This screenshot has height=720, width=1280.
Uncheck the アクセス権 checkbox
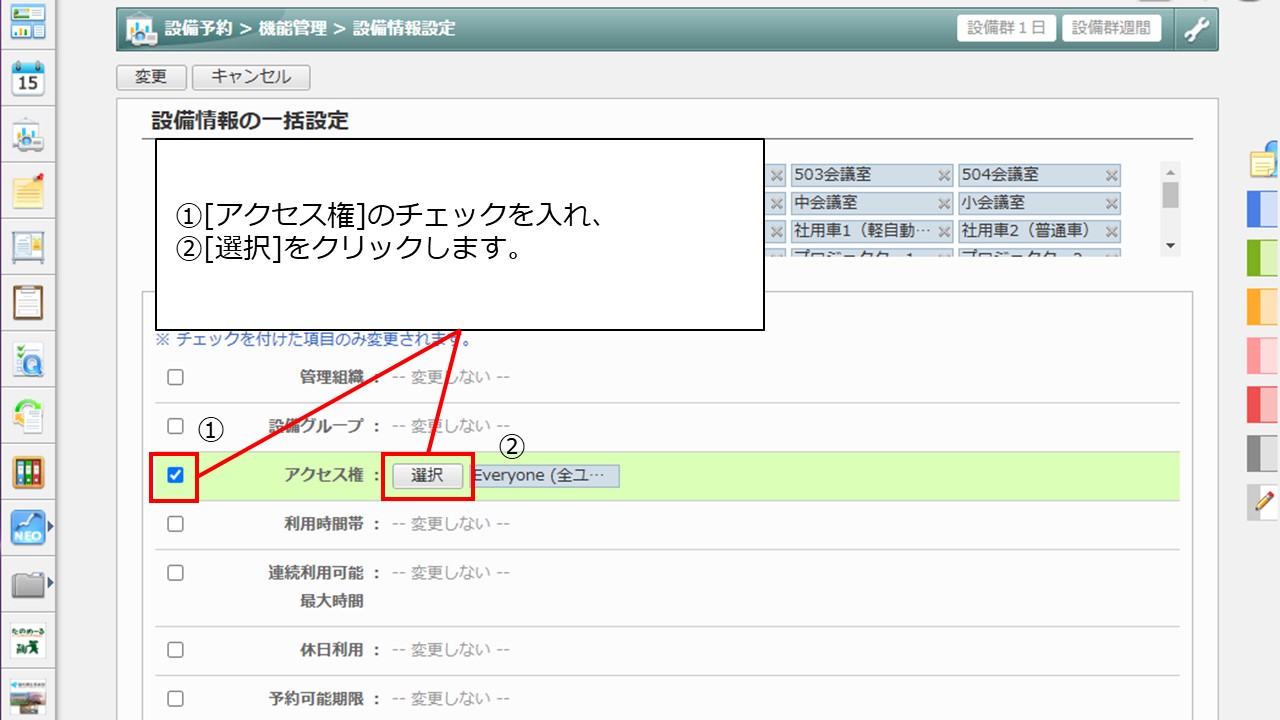pyautogui.click(x=175, y=475)
